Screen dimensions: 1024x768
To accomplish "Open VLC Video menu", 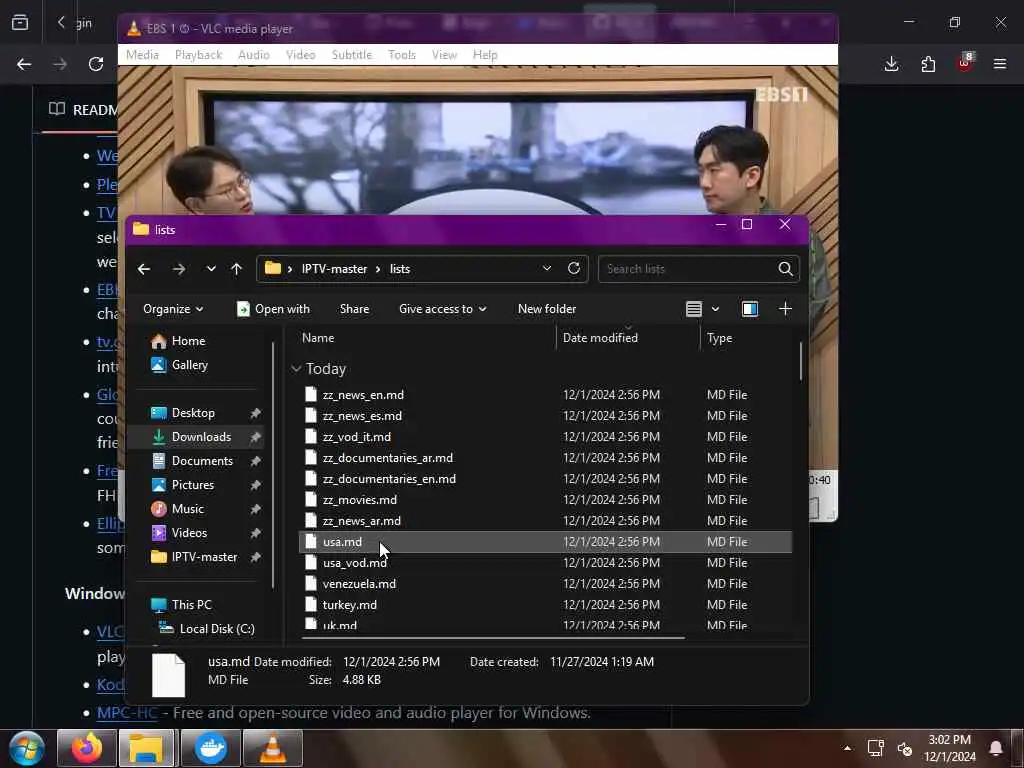I will (300, 55).
